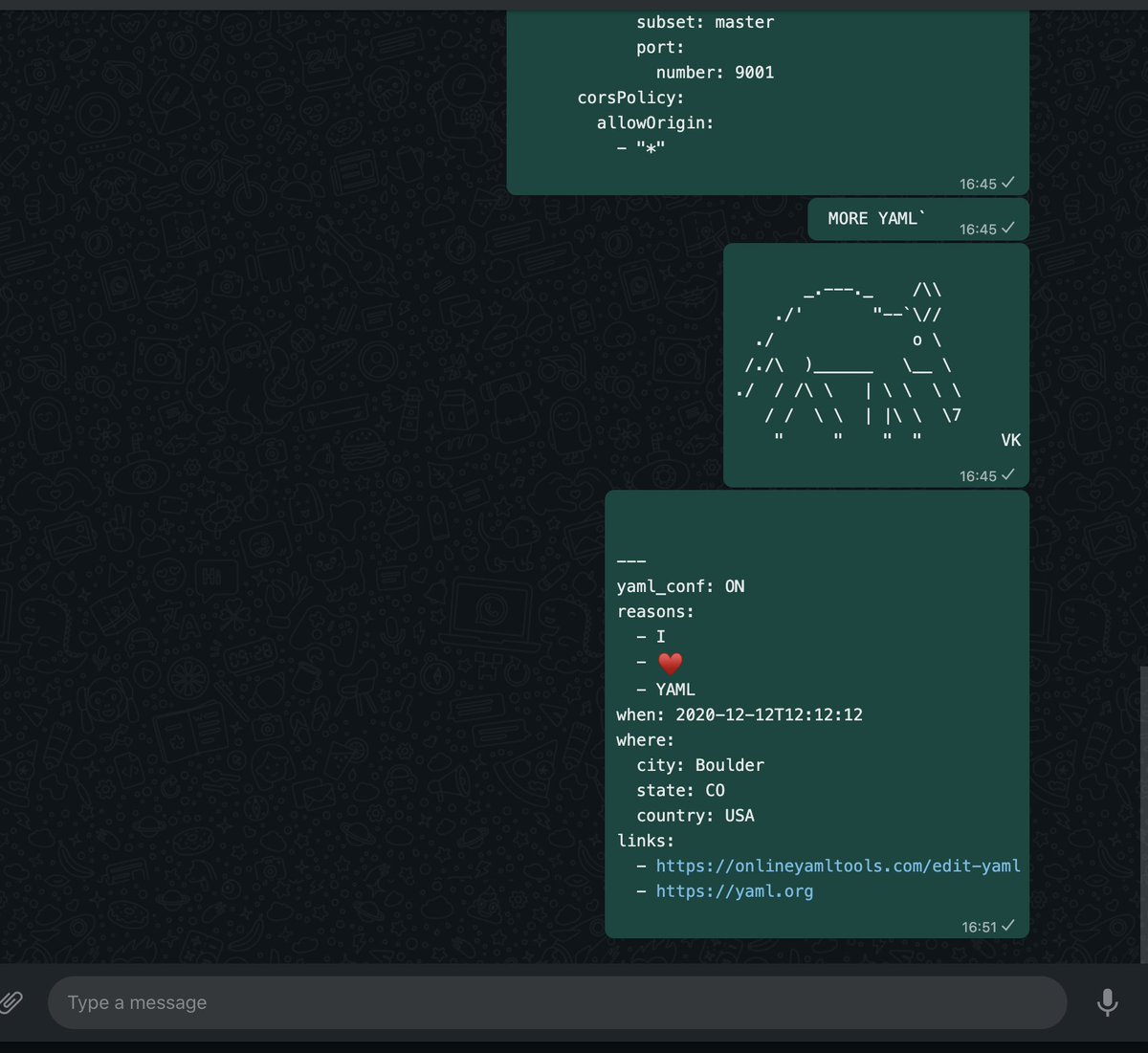Screen dimensions: 1148x1053
Task: Focus the Type a message field
Action: click(555, 1002)
